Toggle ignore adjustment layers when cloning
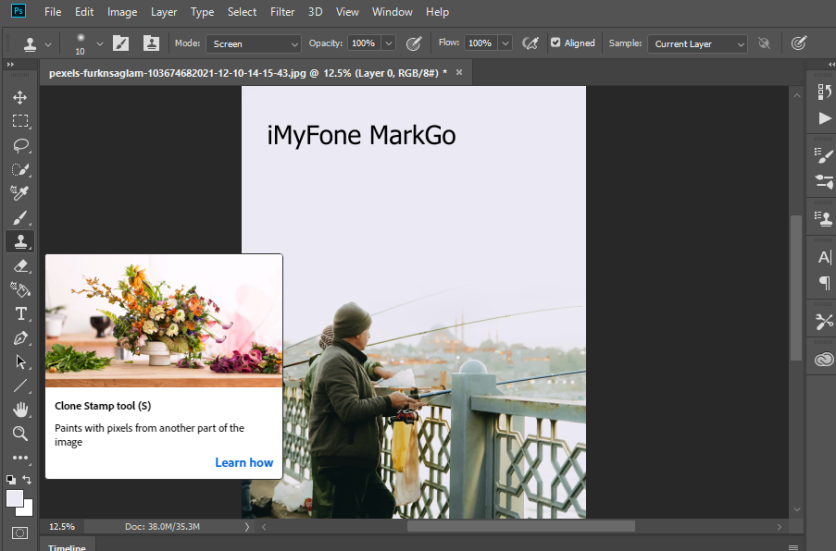 tap(764, 43)
